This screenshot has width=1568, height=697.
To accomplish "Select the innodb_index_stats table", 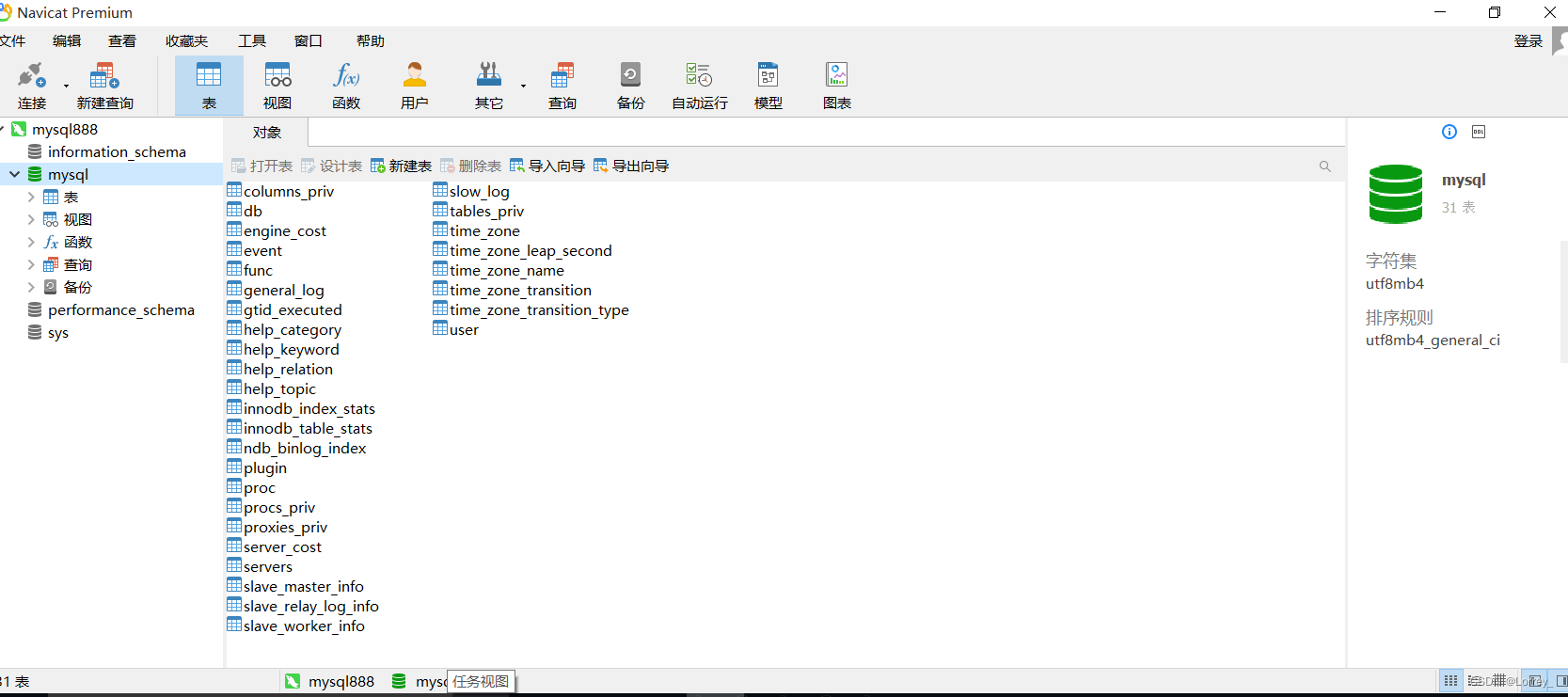I will tap(301, 408).
